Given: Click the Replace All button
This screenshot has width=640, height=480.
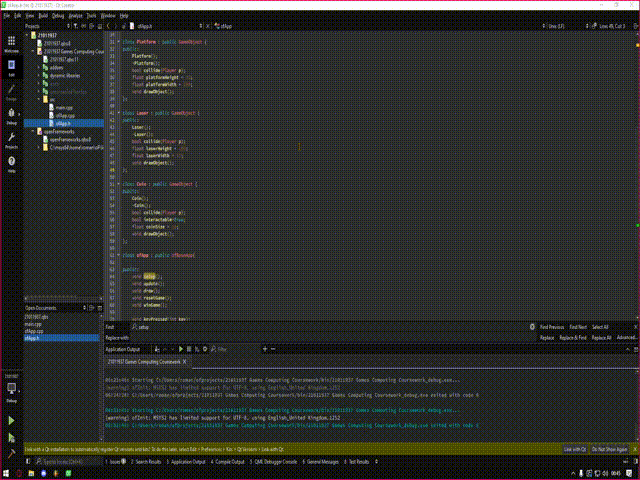Looking at the screenshot, I should pos(601,338).
